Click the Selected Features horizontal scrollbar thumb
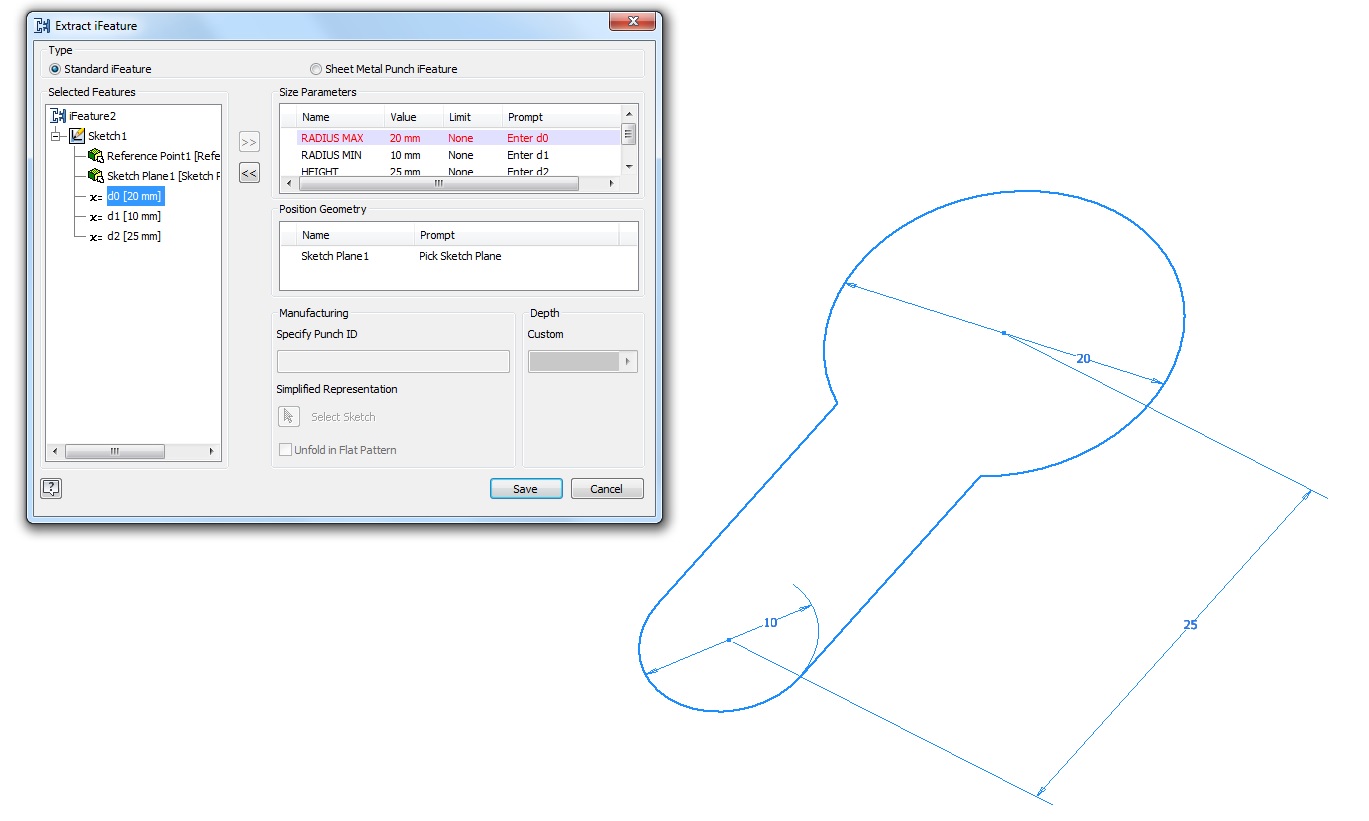This screenshot has width=1369, height=821. point(115,452)
